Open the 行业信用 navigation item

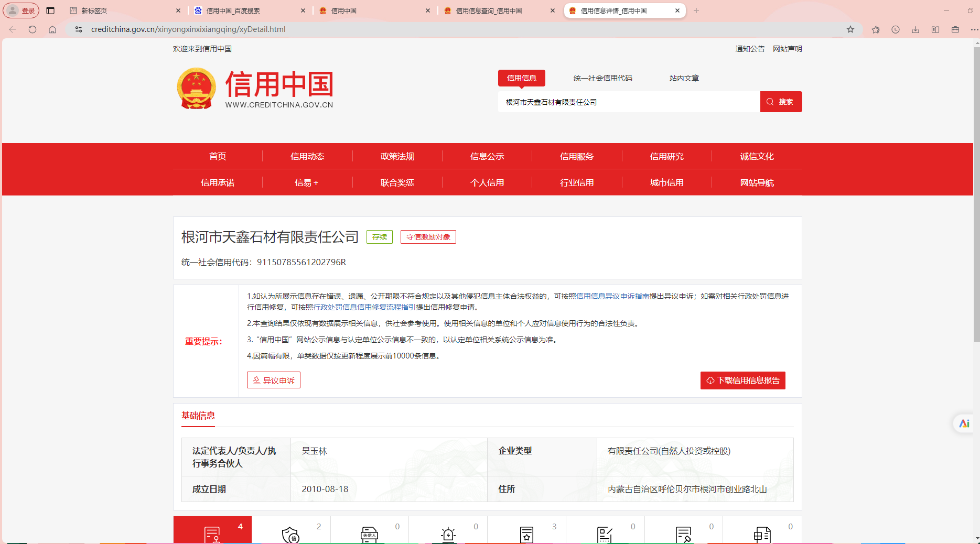(x=576, y=183)
